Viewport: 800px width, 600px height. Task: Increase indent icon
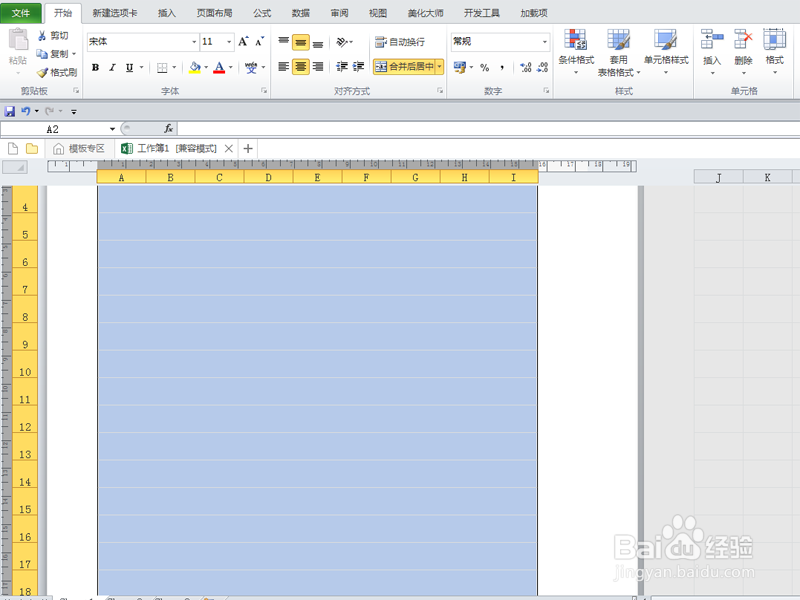[359, 66]
